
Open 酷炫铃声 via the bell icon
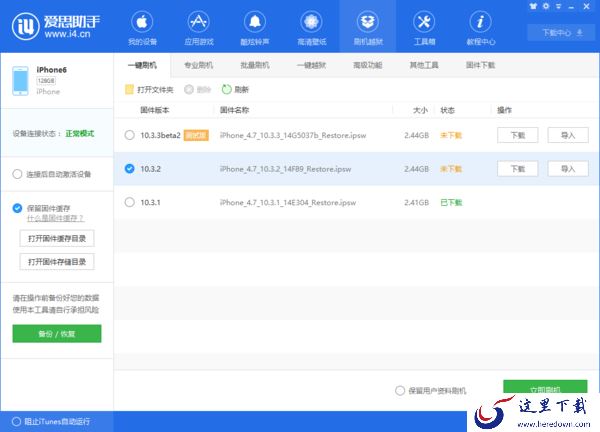click(x=255, y=22)
